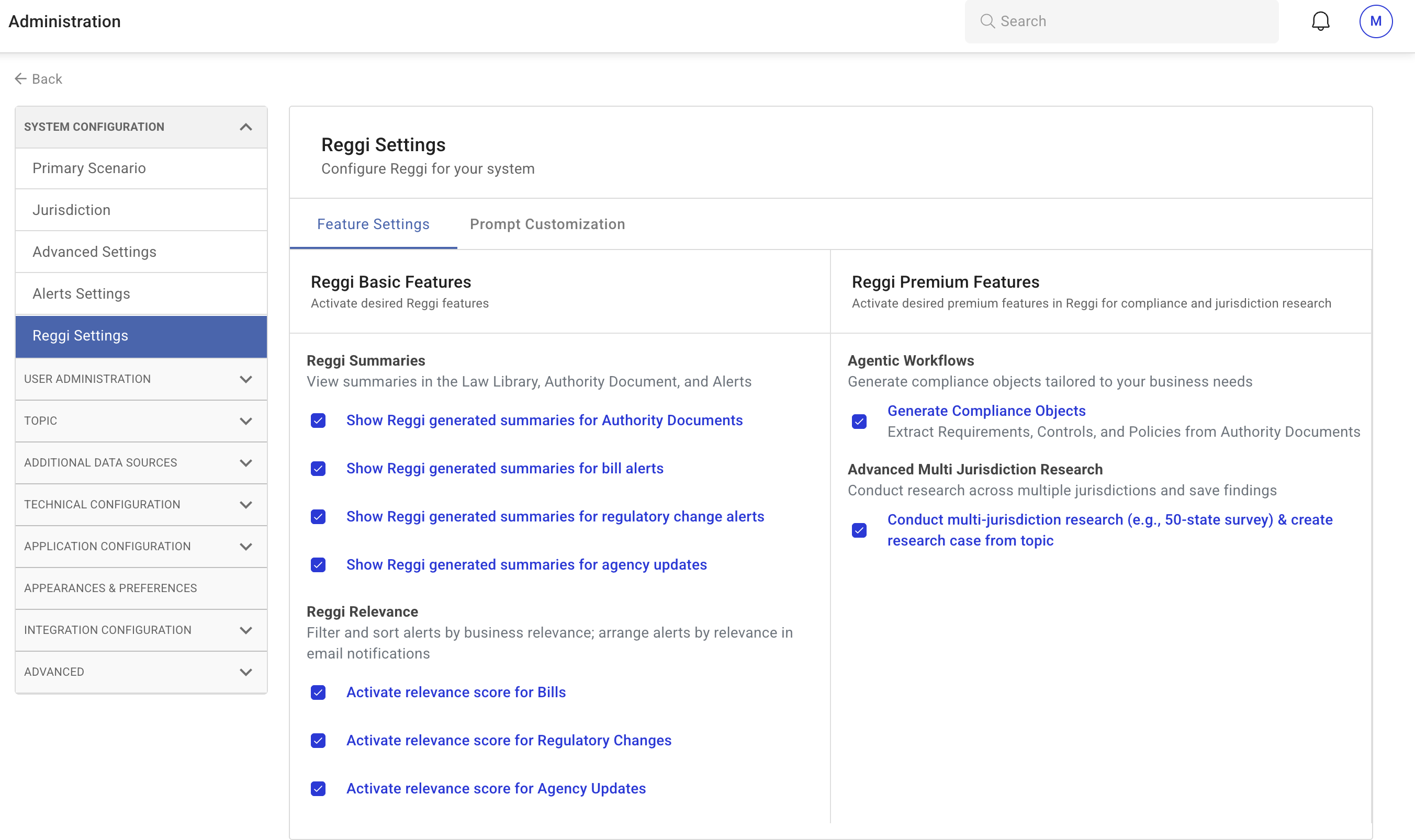This screenshot has height=840, width=1415.
Task: Open Primary Scenario settings page
Action: (89, 168)
